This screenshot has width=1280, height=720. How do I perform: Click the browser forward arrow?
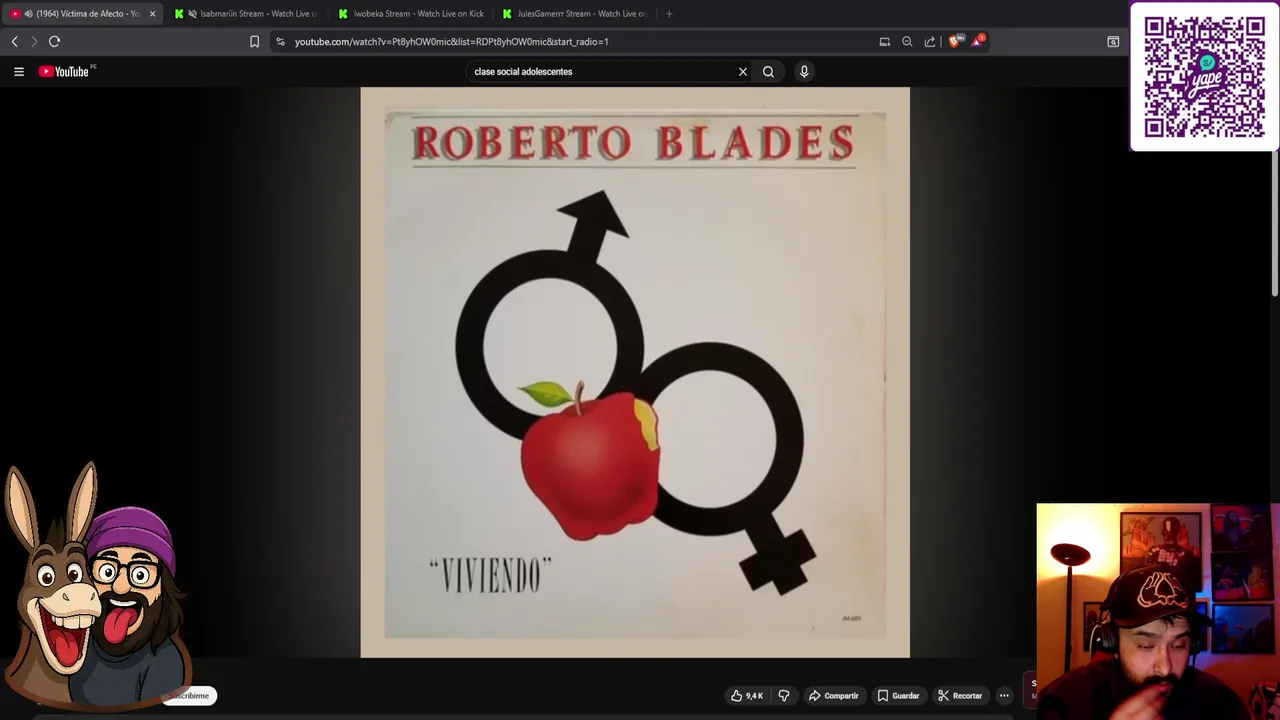click(x=34, y=41)
